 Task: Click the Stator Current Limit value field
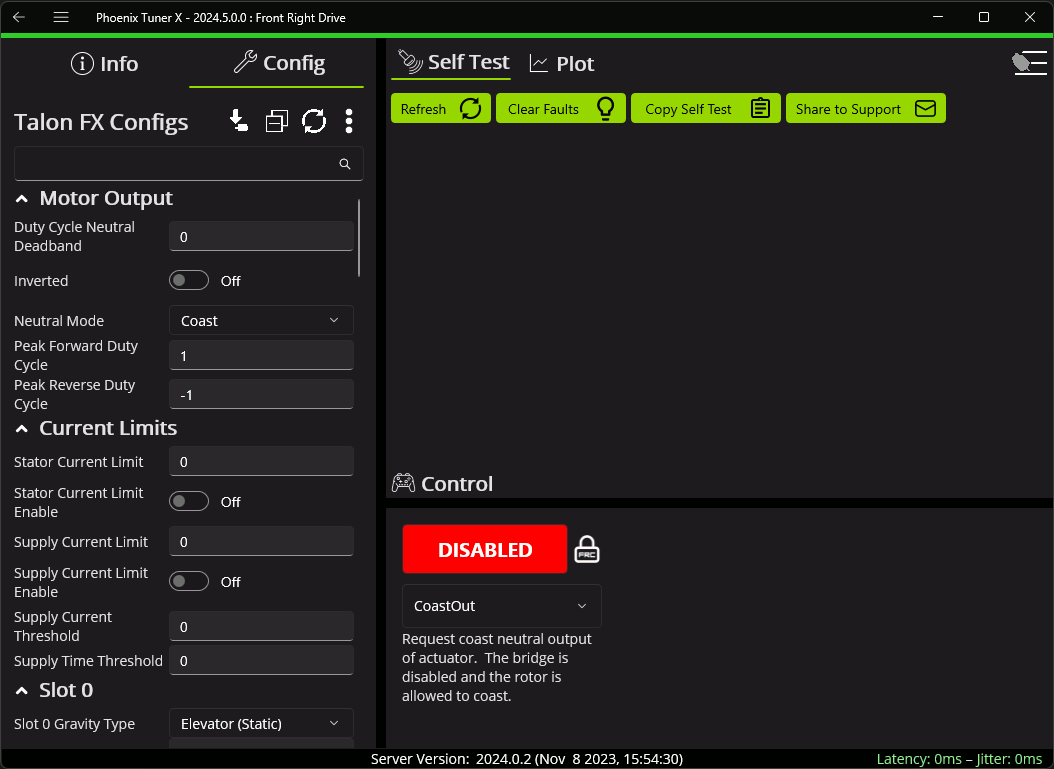tap(261, 462)
